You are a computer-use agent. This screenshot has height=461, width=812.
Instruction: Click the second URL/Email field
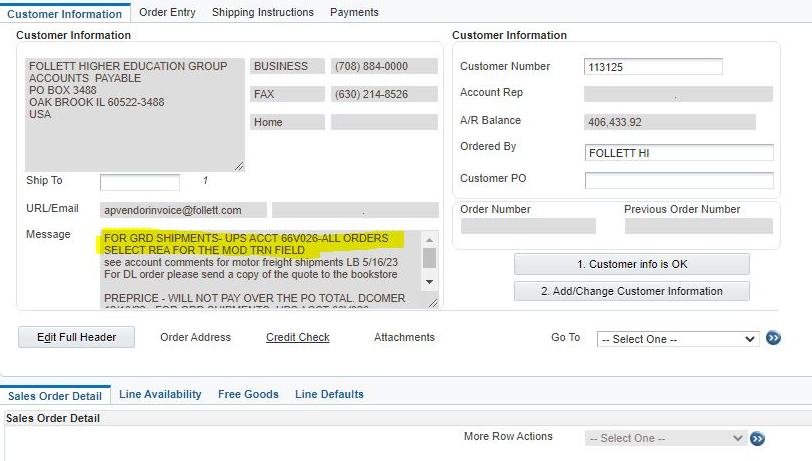click(x=355, y=210)
